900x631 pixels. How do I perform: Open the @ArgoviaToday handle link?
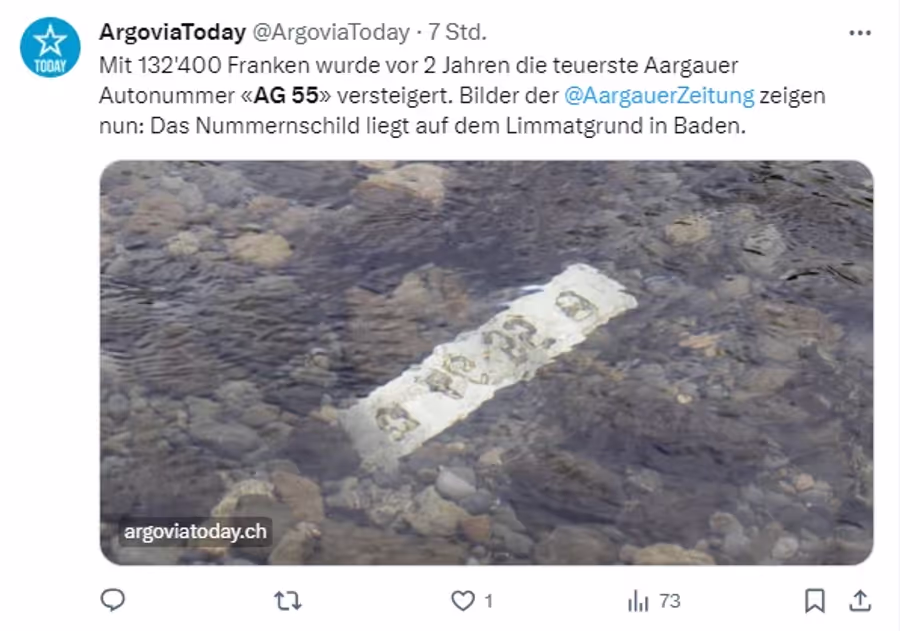click(x=331, y=32)
